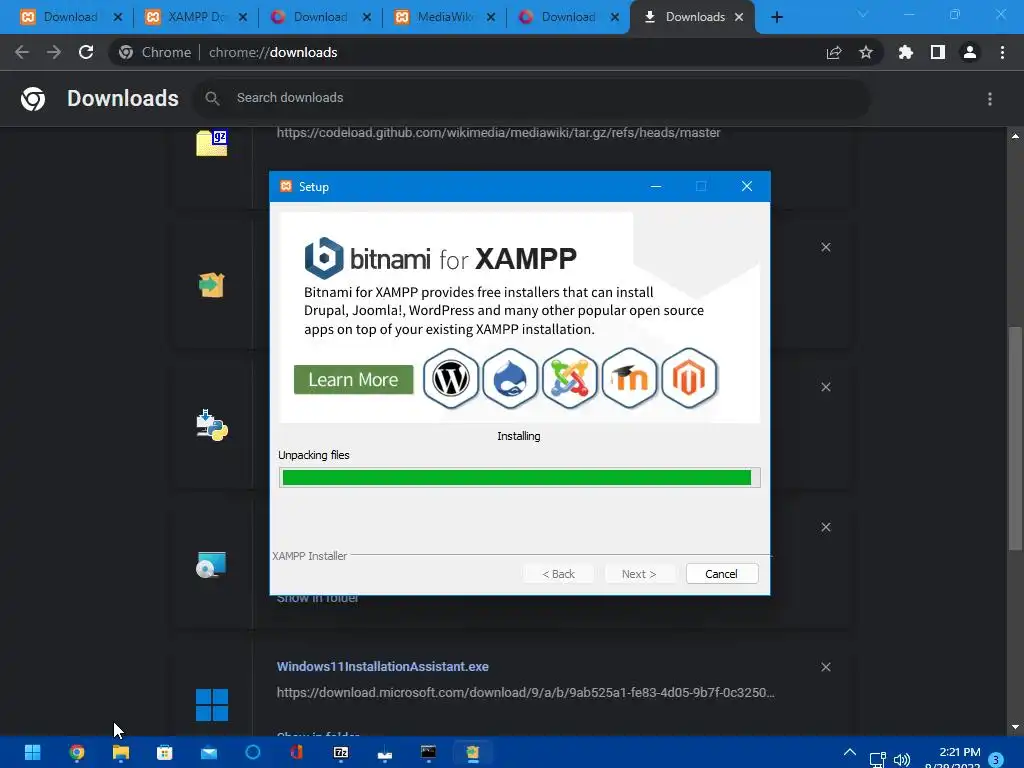Screen dimensions: 1024x768
Task: Open Chrome side panel
Action: pyautogui.click(x=938, y=52)
